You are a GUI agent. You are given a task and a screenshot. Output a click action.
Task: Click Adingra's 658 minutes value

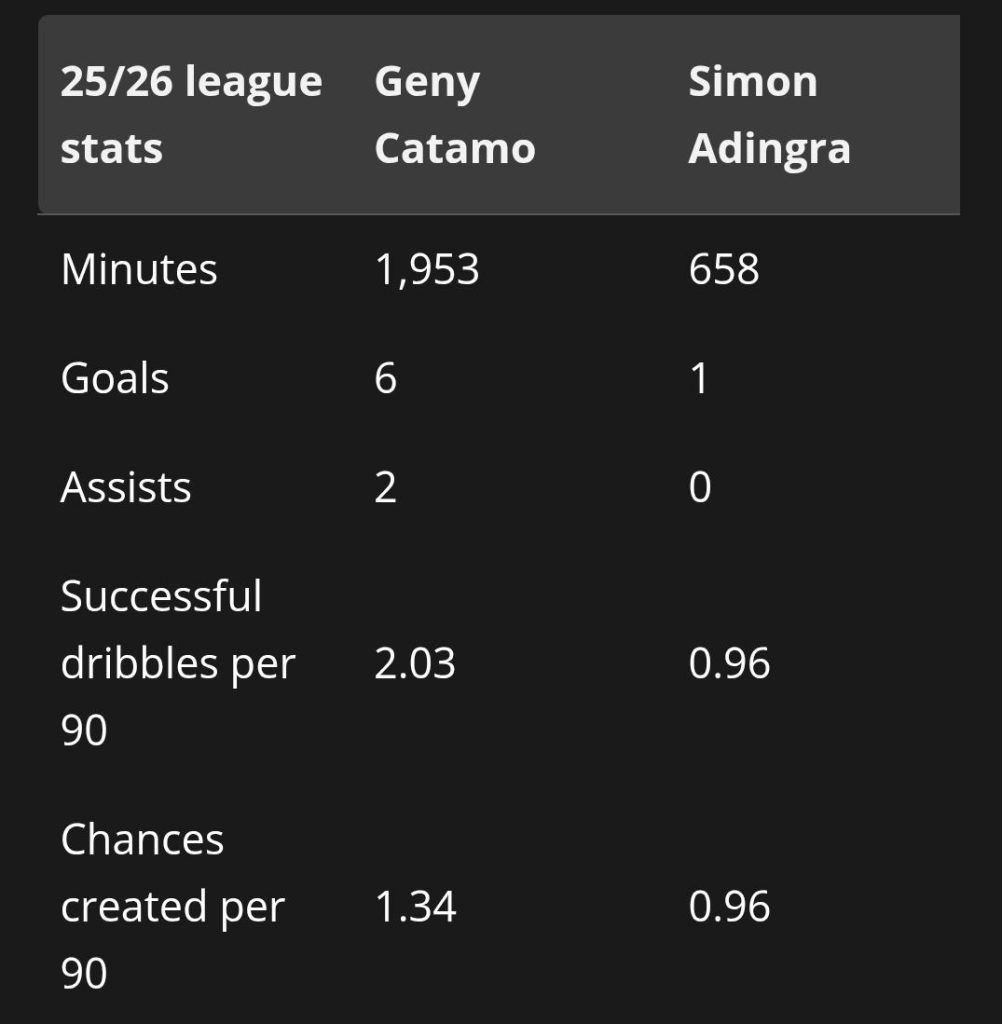pyautogui.click(x=724, y=269)
